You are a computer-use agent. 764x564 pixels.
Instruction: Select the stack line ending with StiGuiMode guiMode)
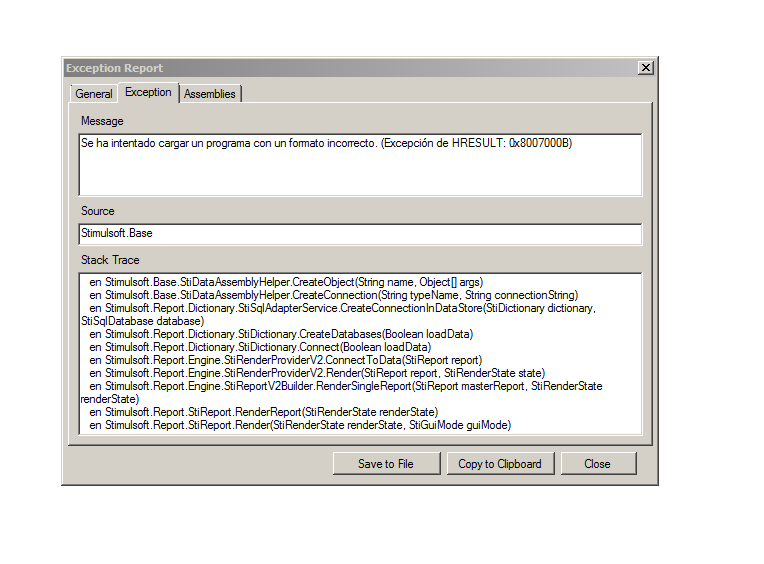(300, 425)
